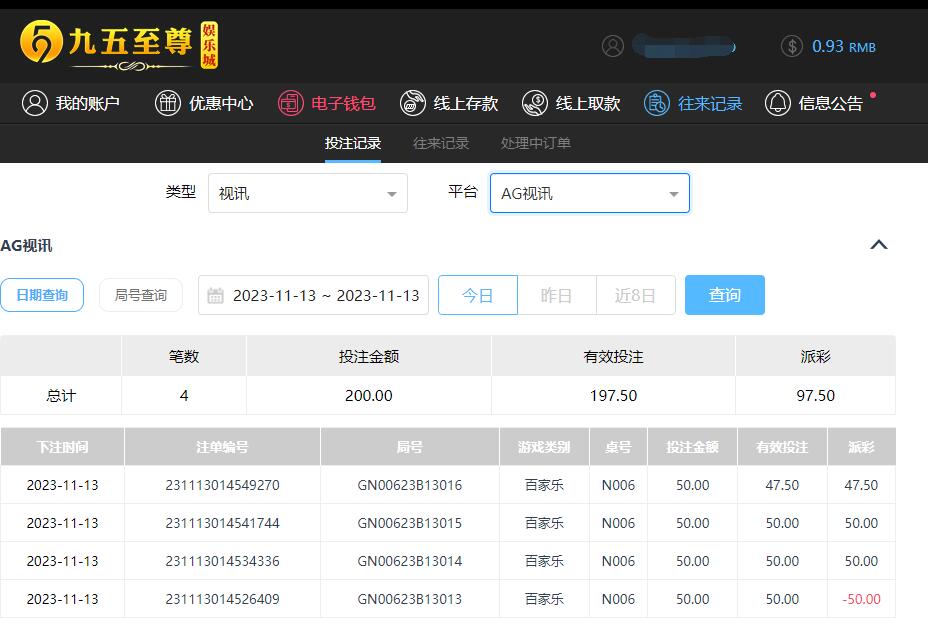Open 信息公告 bell icon

coord(778,103)
